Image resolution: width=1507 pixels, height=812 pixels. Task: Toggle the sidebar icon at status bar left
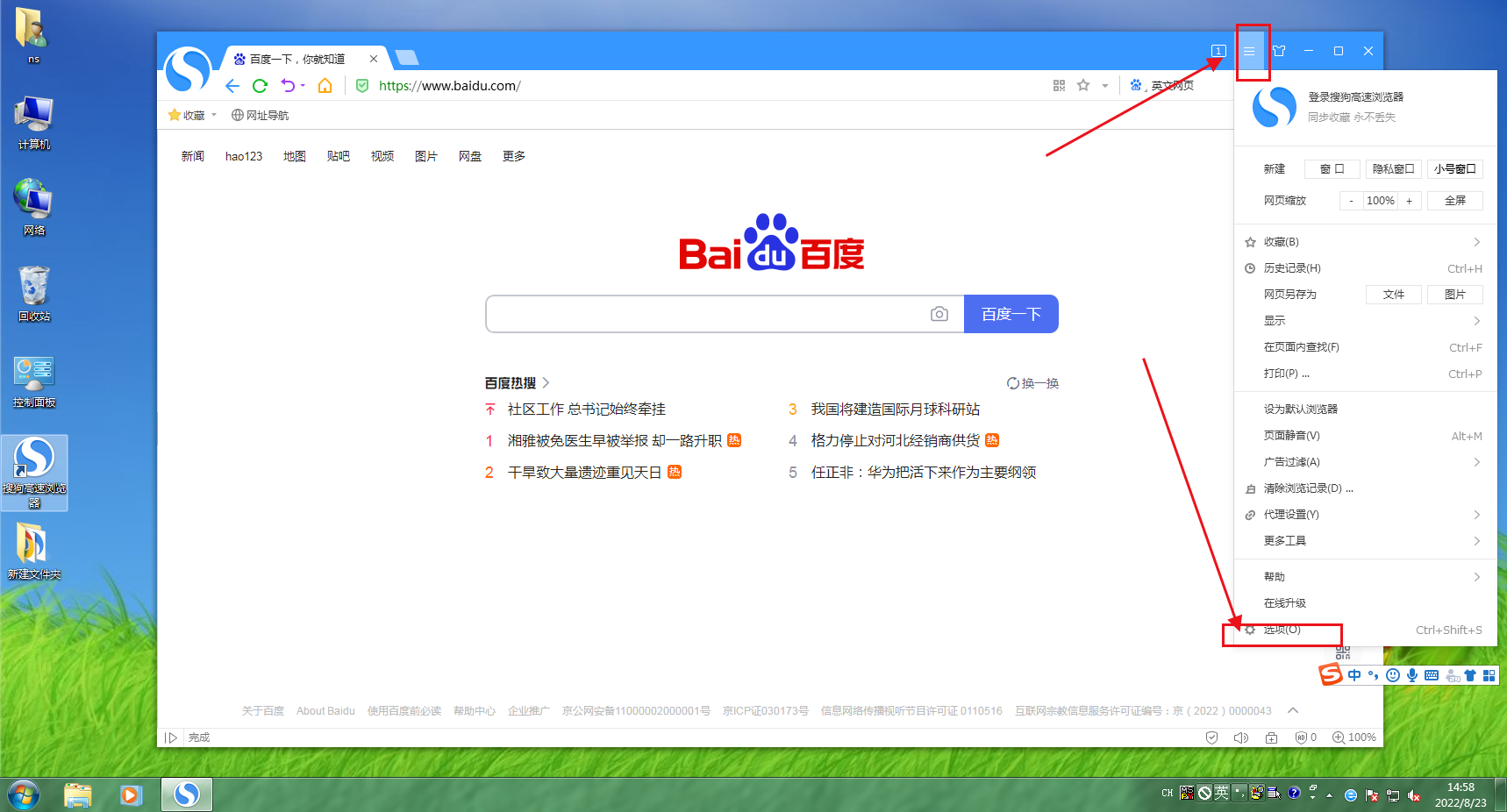171,737
